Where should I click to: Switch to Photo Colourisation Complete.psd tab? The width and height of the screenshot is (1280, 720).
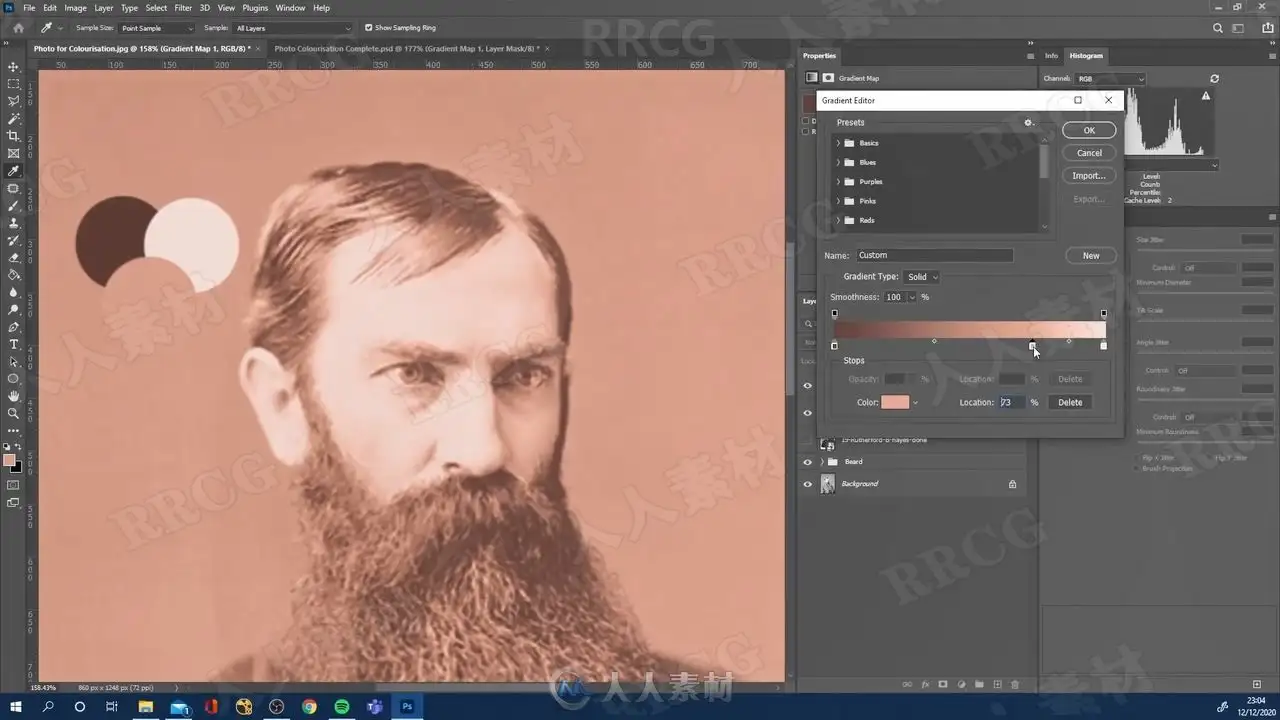(x=407, y=48)
